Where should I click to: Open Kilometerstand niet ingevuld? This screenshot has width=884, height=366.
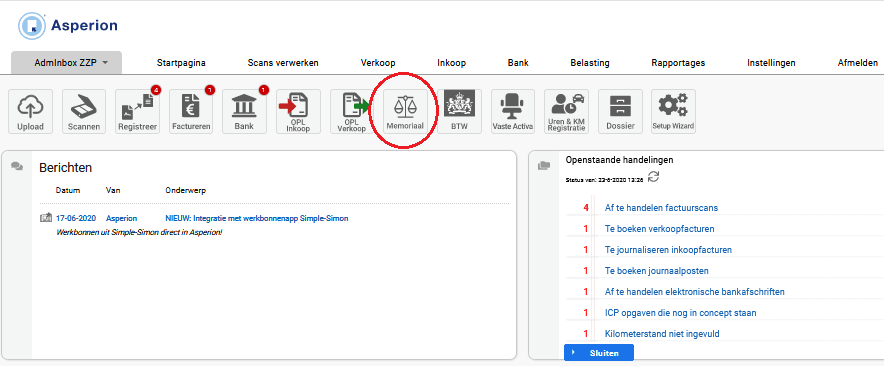point(662,334)
